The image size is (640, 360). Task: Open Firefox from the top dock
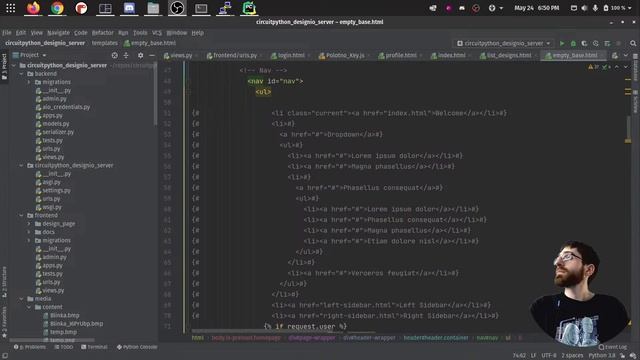point(33,8)
